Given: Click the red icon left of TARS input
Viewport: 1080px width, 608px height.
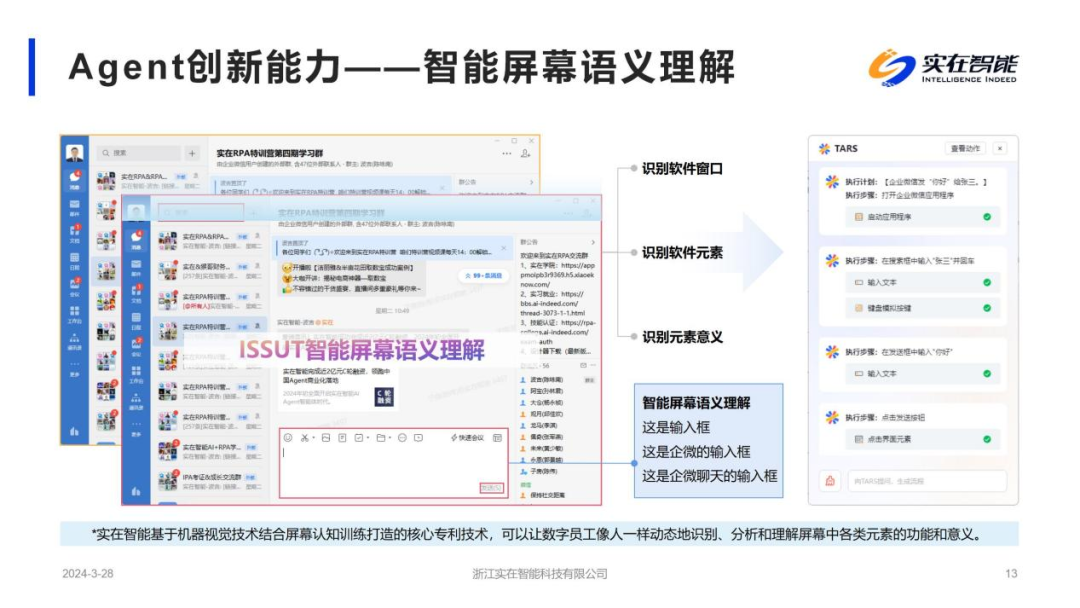Looking at the screenshot, I should click(x=830, y=481).
